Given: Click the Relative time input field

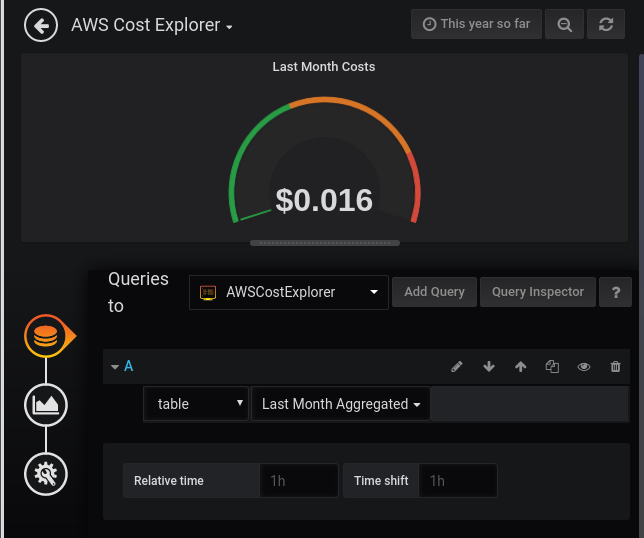Looking at the screenshot, I should click(299, 481).
